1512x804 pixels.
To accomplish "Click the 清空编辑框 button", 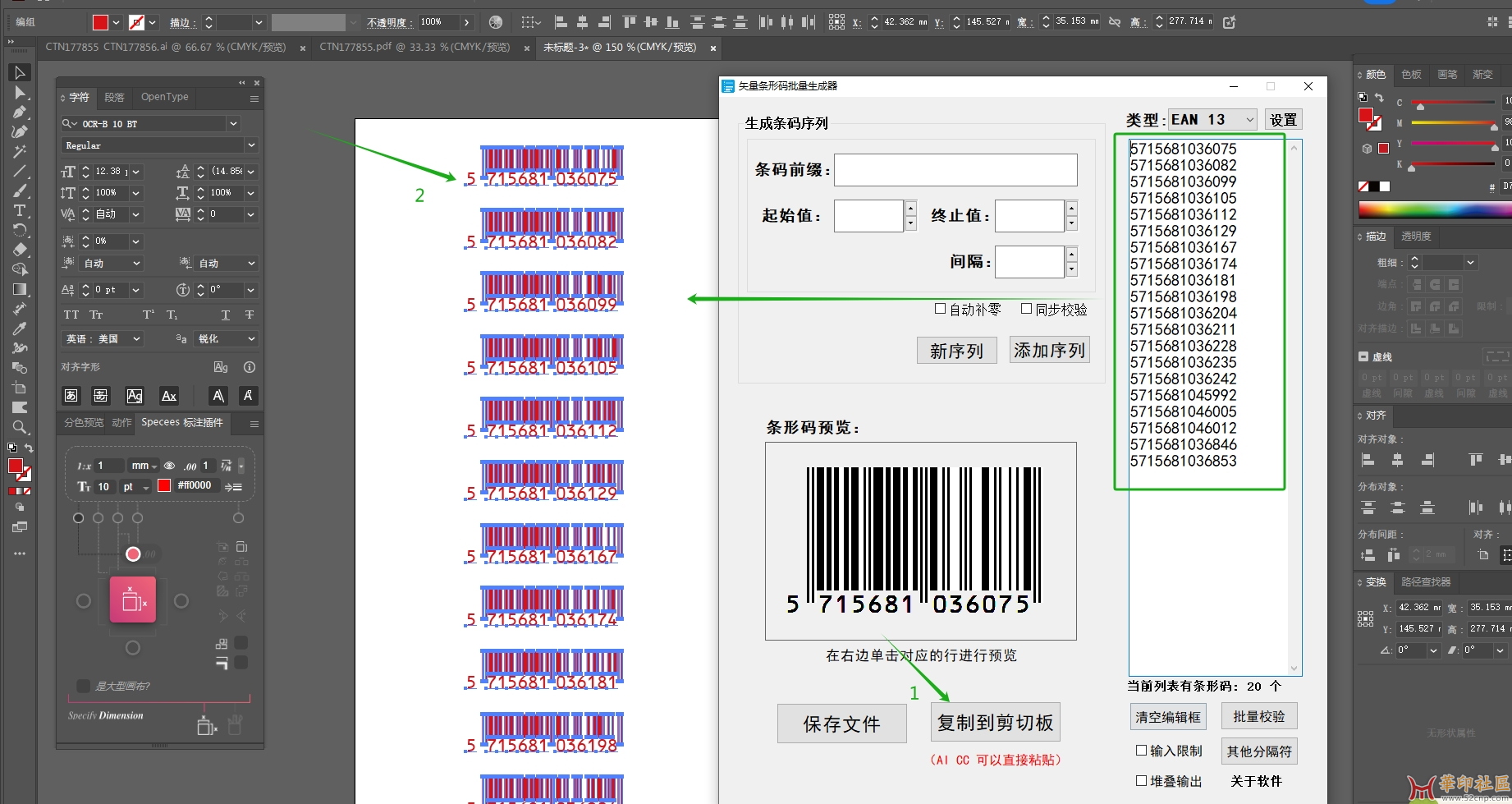I will (1167, 717).
